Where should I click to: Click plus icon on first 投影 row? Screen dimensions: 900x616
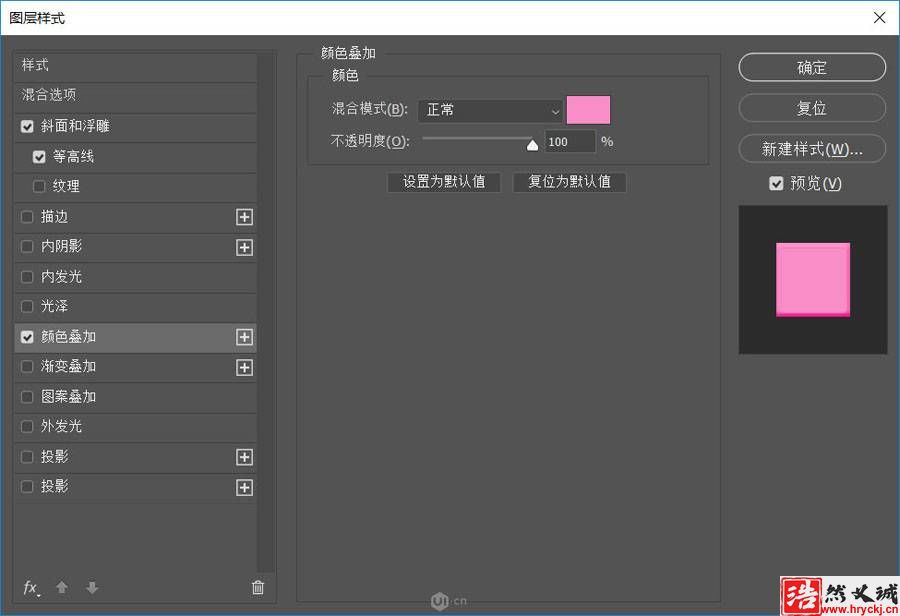[x=245, y=457]
